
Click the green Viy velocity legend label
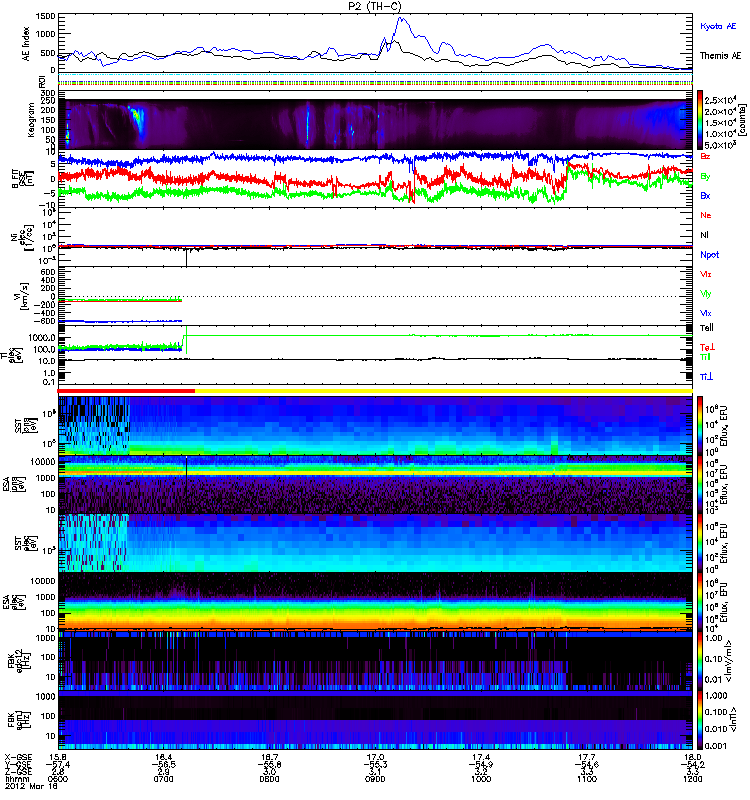pos(705,294)
